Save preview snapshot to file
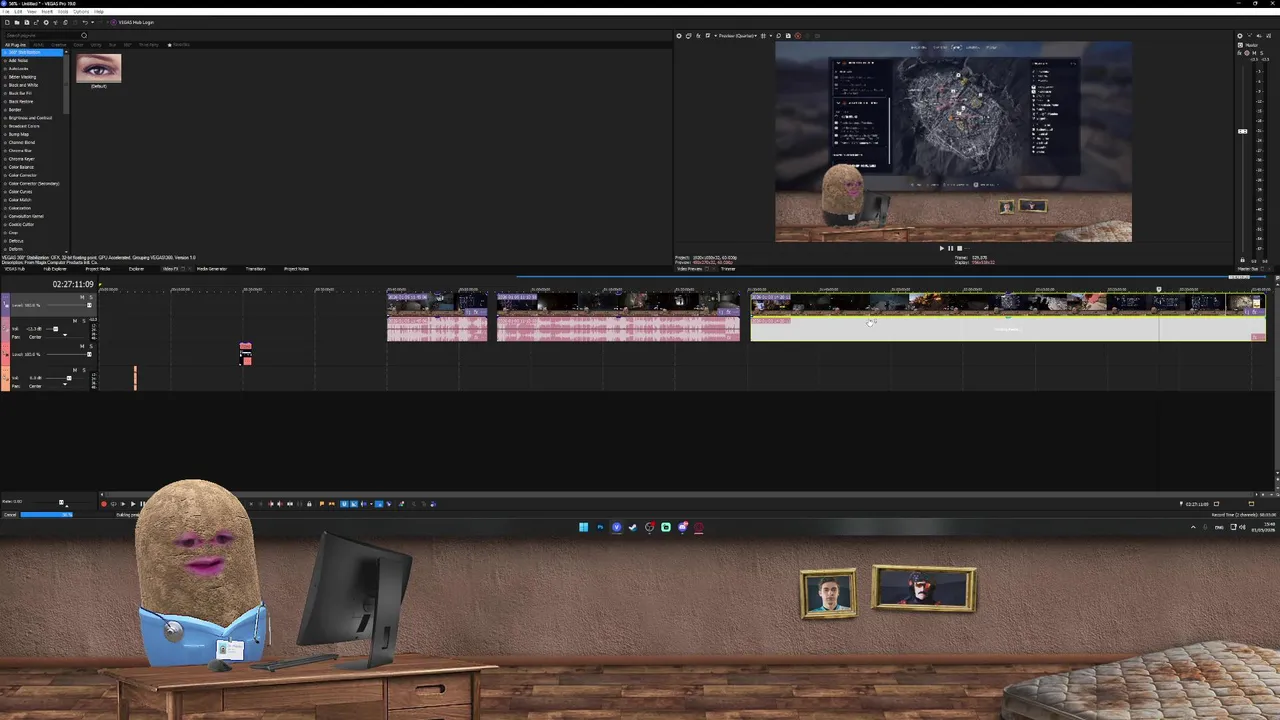 (788, 36)
